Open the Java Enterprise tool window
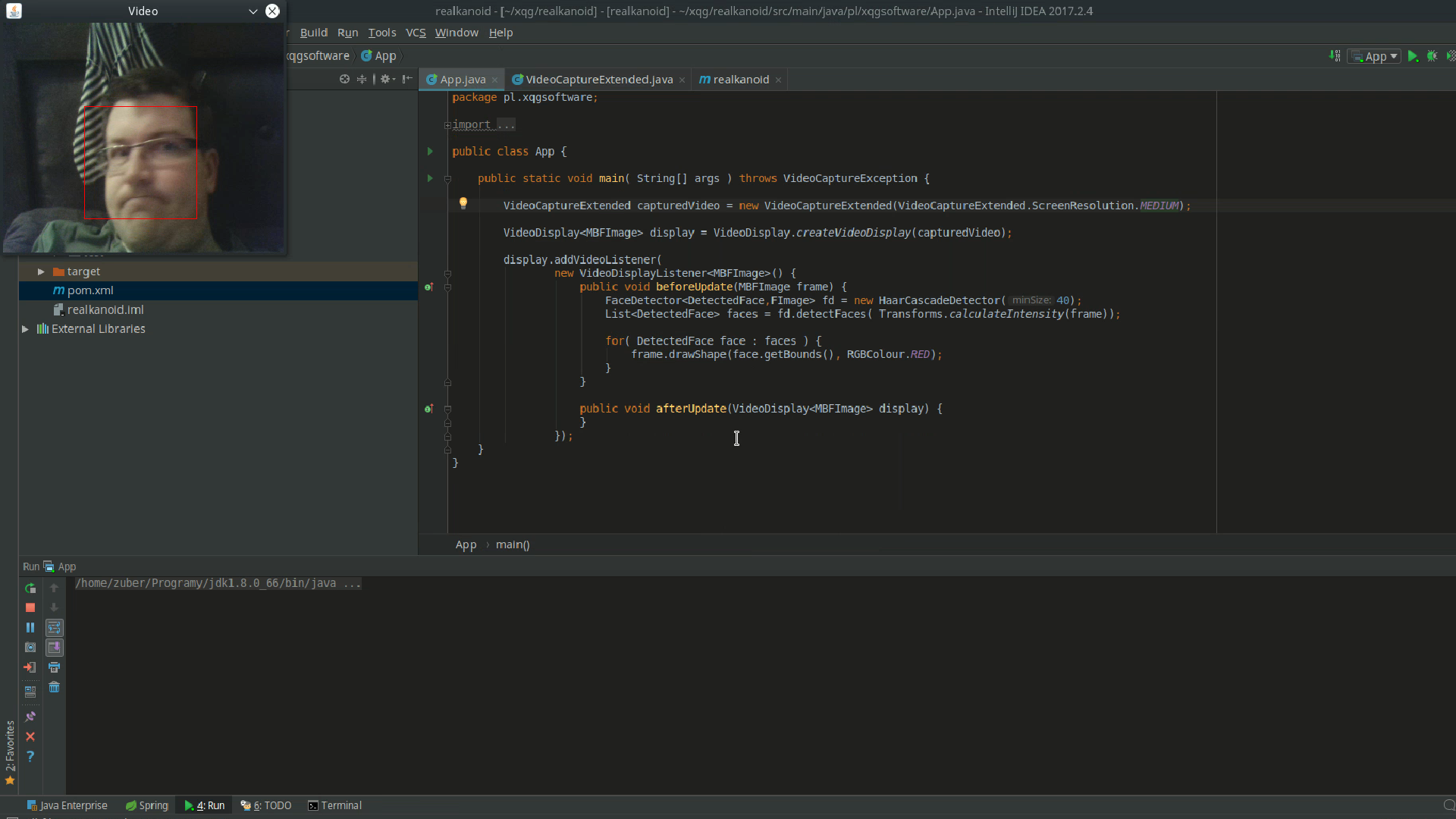Image resolution: width=1456 pixels, height=819 pixels. (67, 805)
